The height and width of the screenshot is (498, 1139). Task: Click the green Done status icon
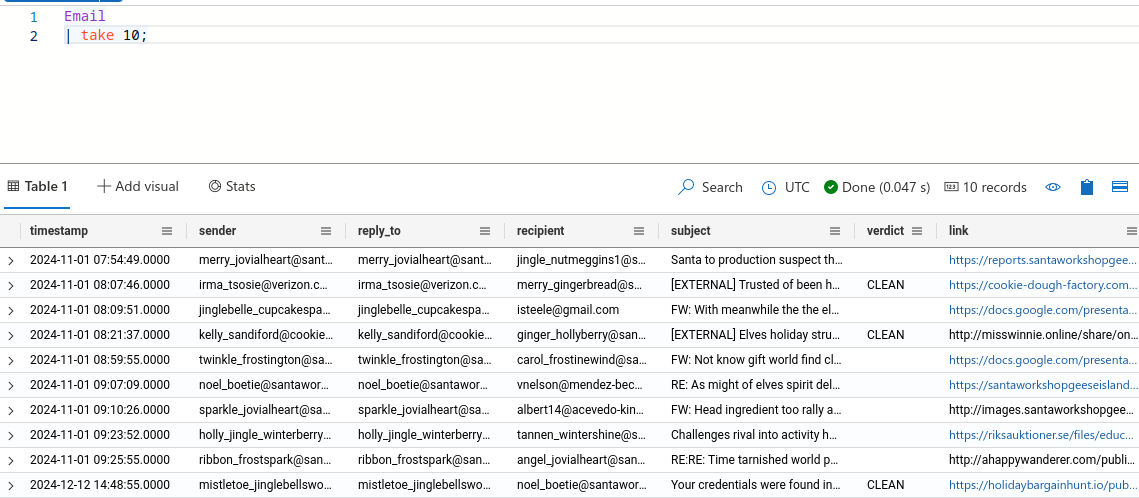pyautogui.click(x=830, y=187)
